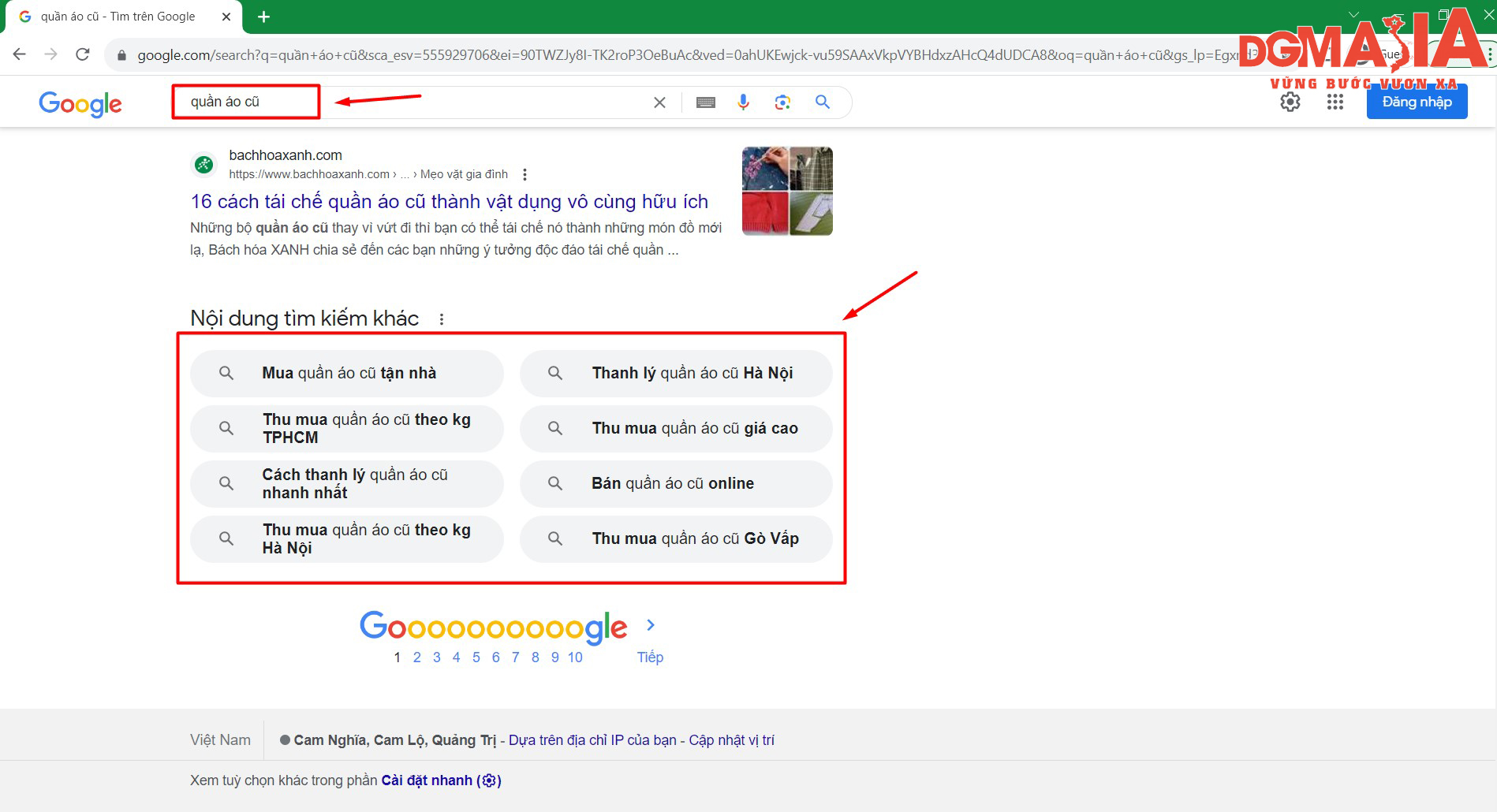Search 'Thu mua quần áo cũ Gò Vấp'
Image resolution: width=1497 pixels, height=812 pixels.
(676, 539)
